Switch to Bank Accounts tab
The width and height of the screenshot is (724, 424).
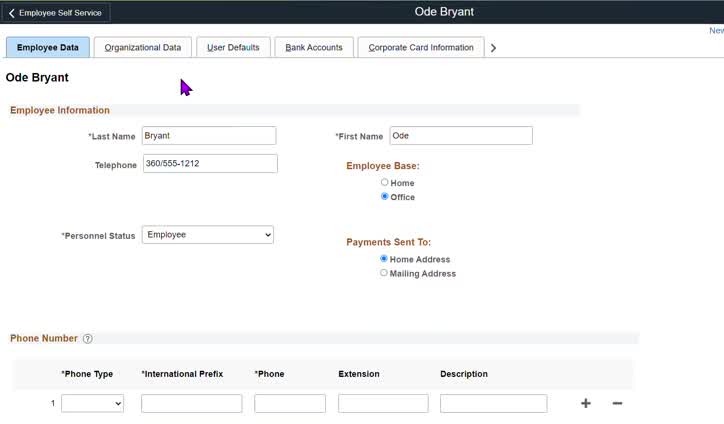314,48
